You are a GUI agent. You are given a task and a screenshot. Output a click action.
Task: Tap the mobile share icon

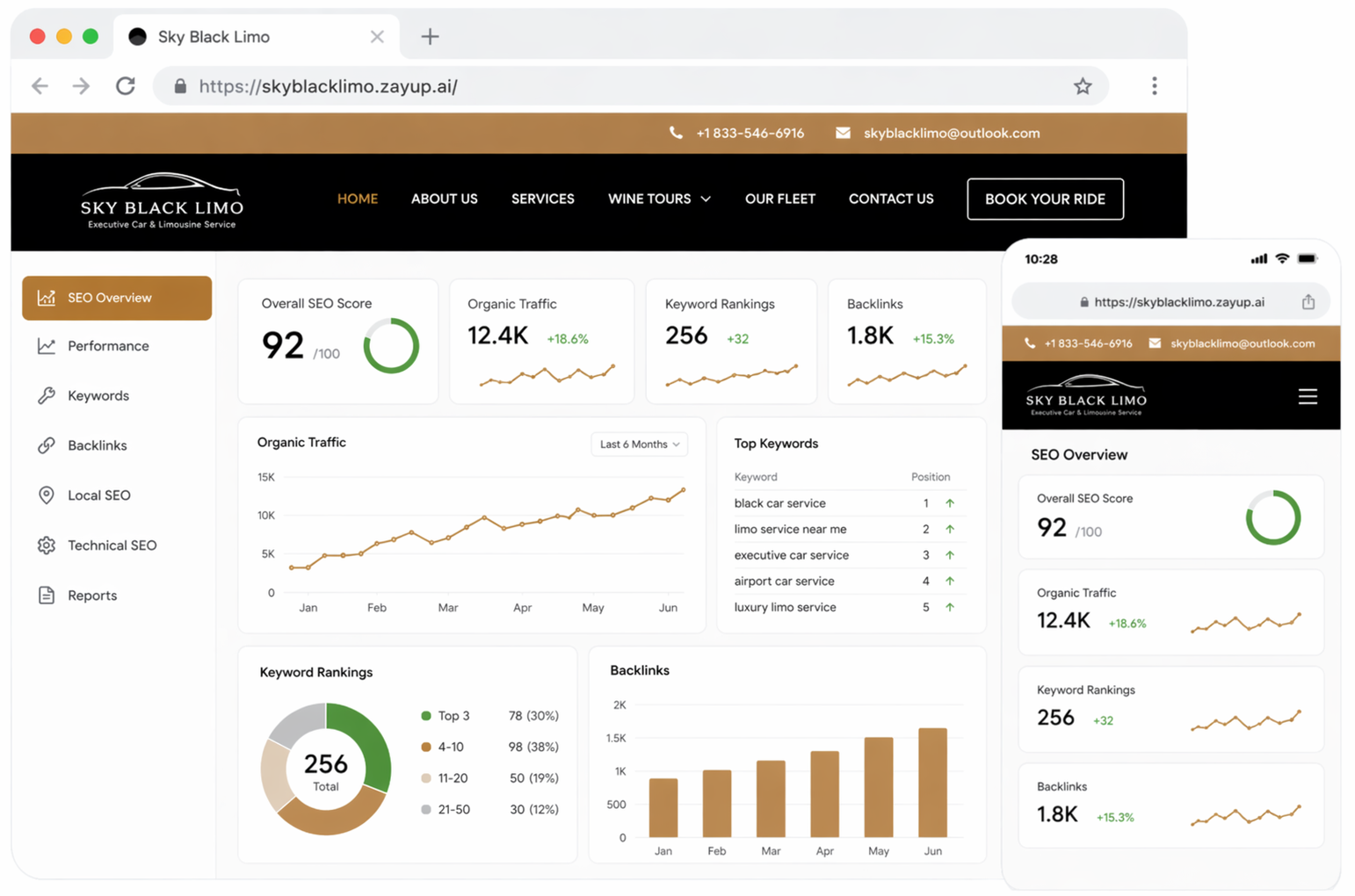click(1308, 302)
